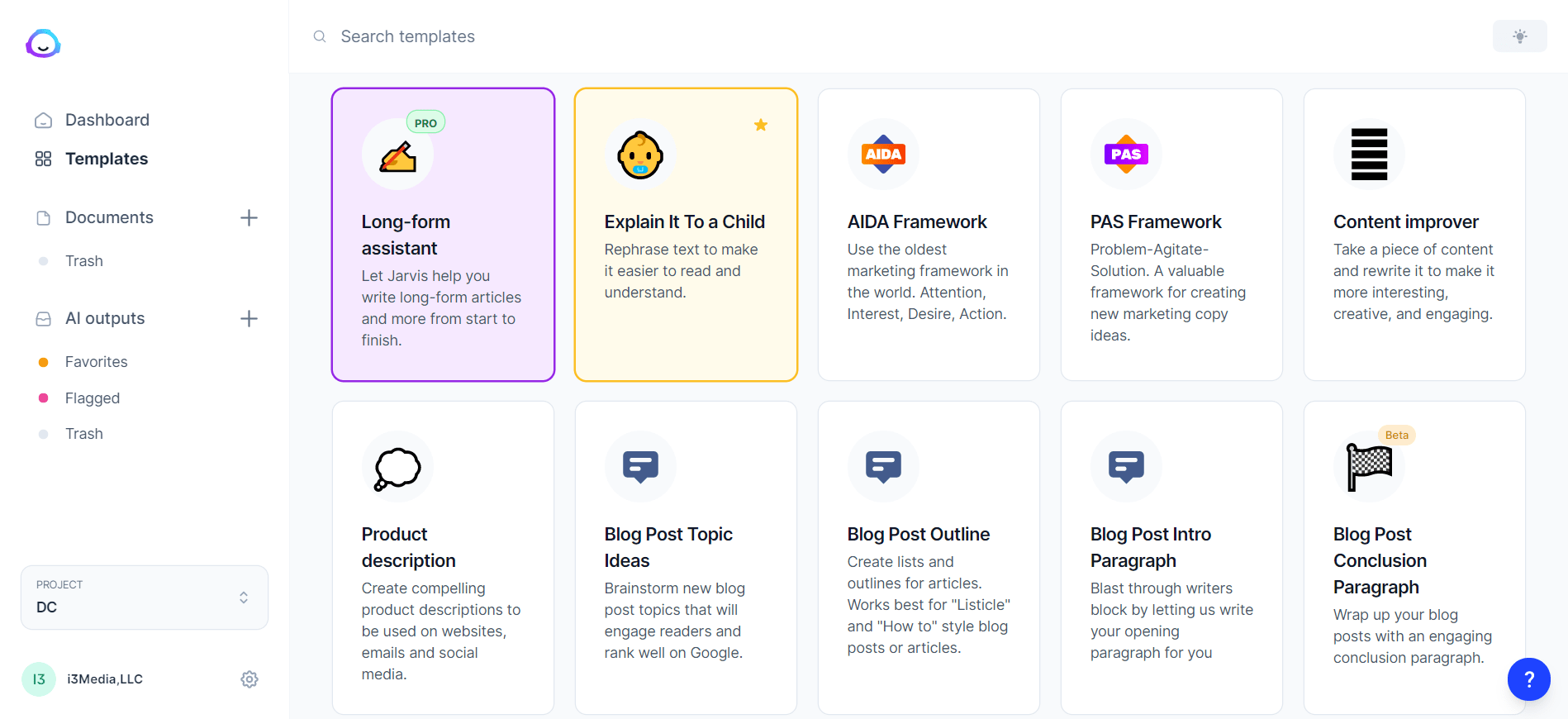Viewport: 1568px width, 719px height.
Task: Open the Blog Post Conclusion Paragraph title
Action: click(1380, 560)
